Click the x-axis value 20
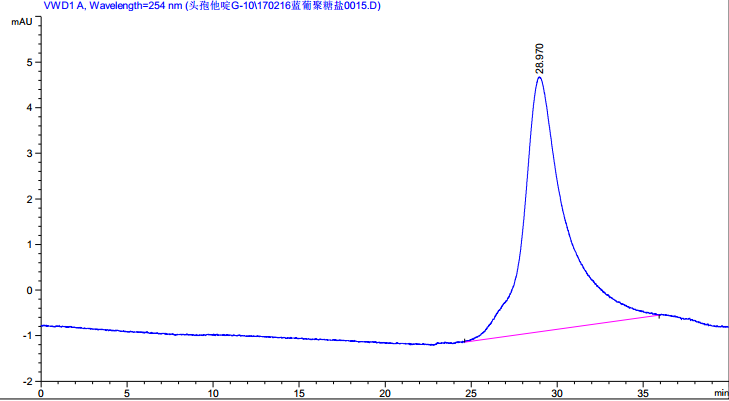The image size is (729, 401). 385,393
